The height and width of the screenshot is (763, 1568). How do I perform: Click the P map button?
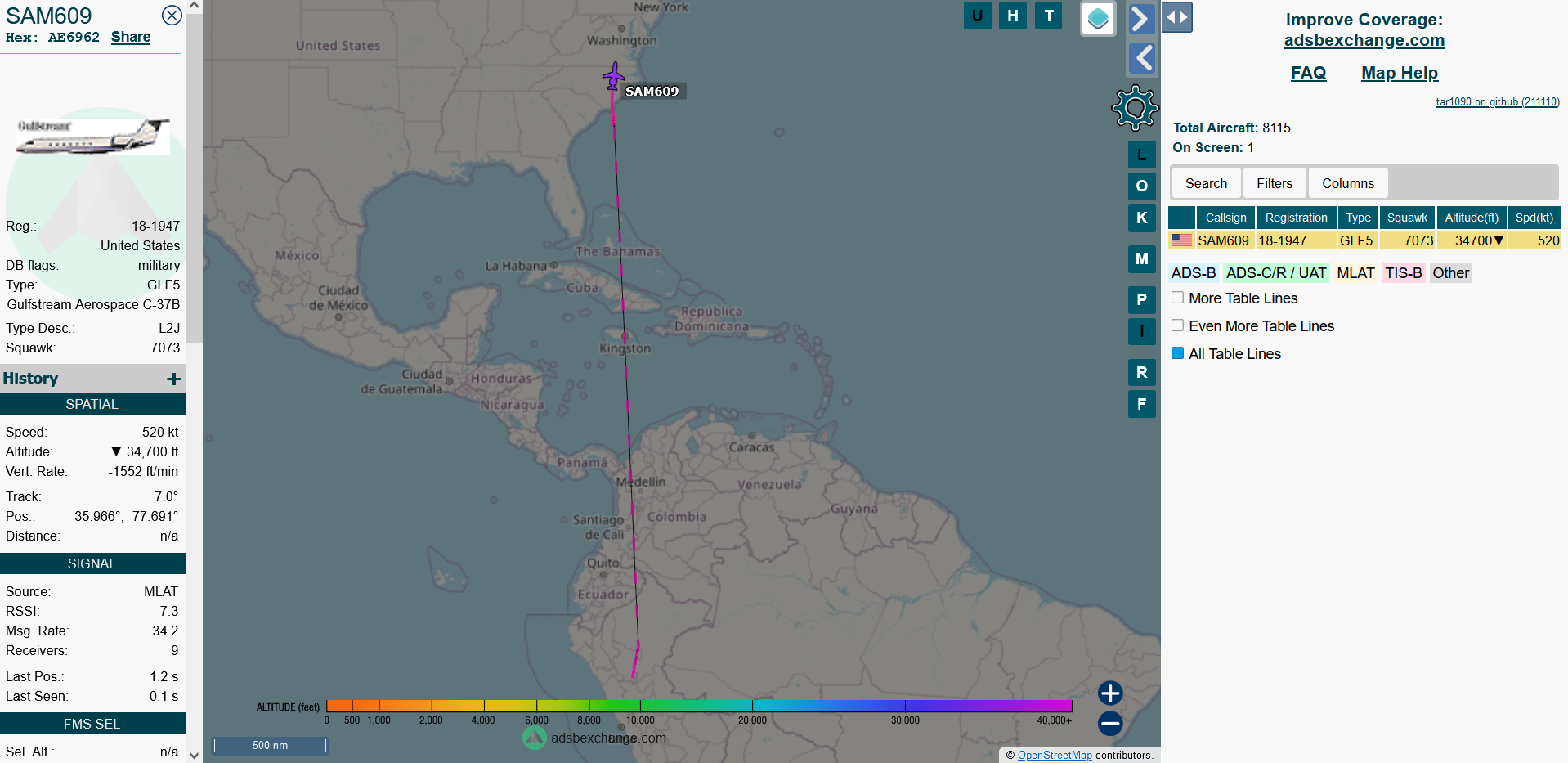tap(1141, 299)
